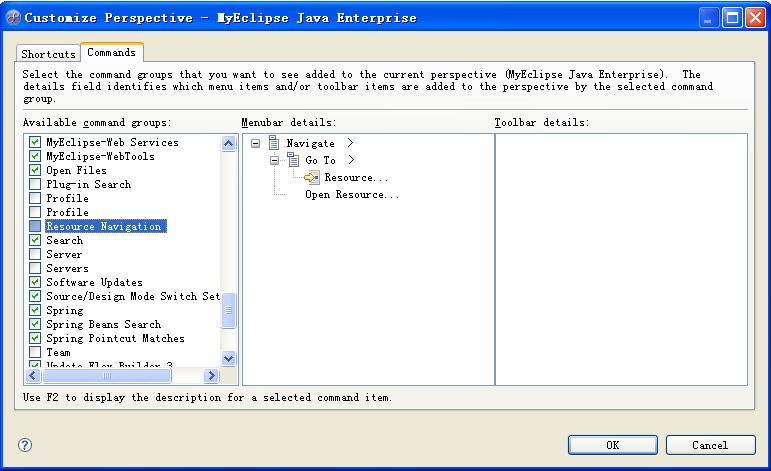This screenshot has width=771, height=471.
Task: Disable the Software Updates checkbox
Action: point(35,282)
